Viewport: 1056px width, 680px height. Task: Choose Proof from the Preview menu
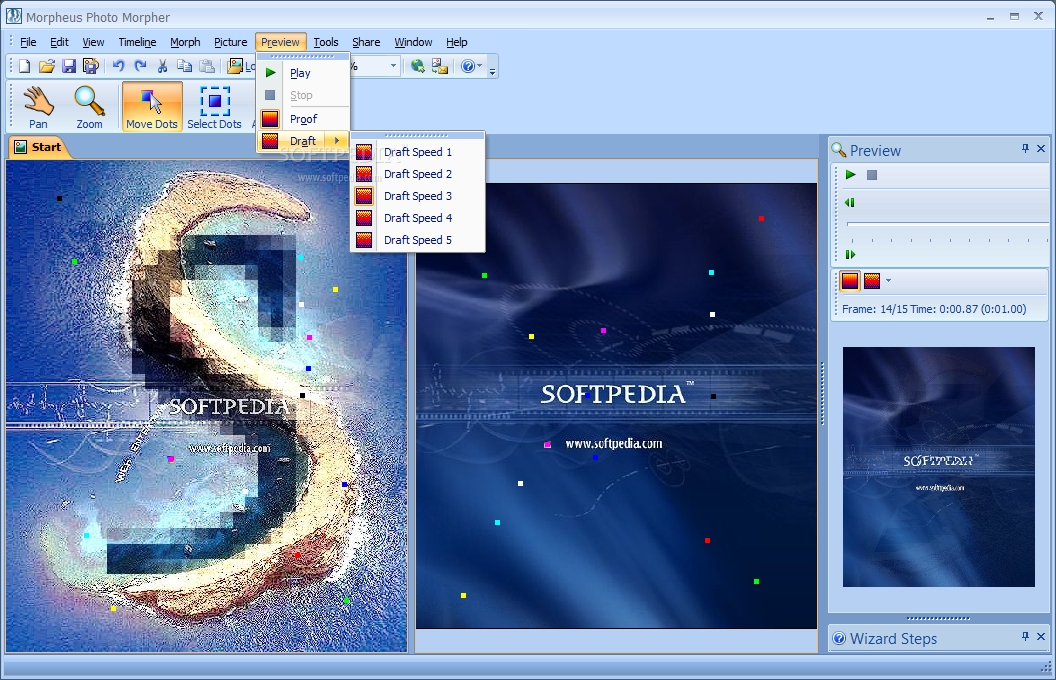point(303,118)
